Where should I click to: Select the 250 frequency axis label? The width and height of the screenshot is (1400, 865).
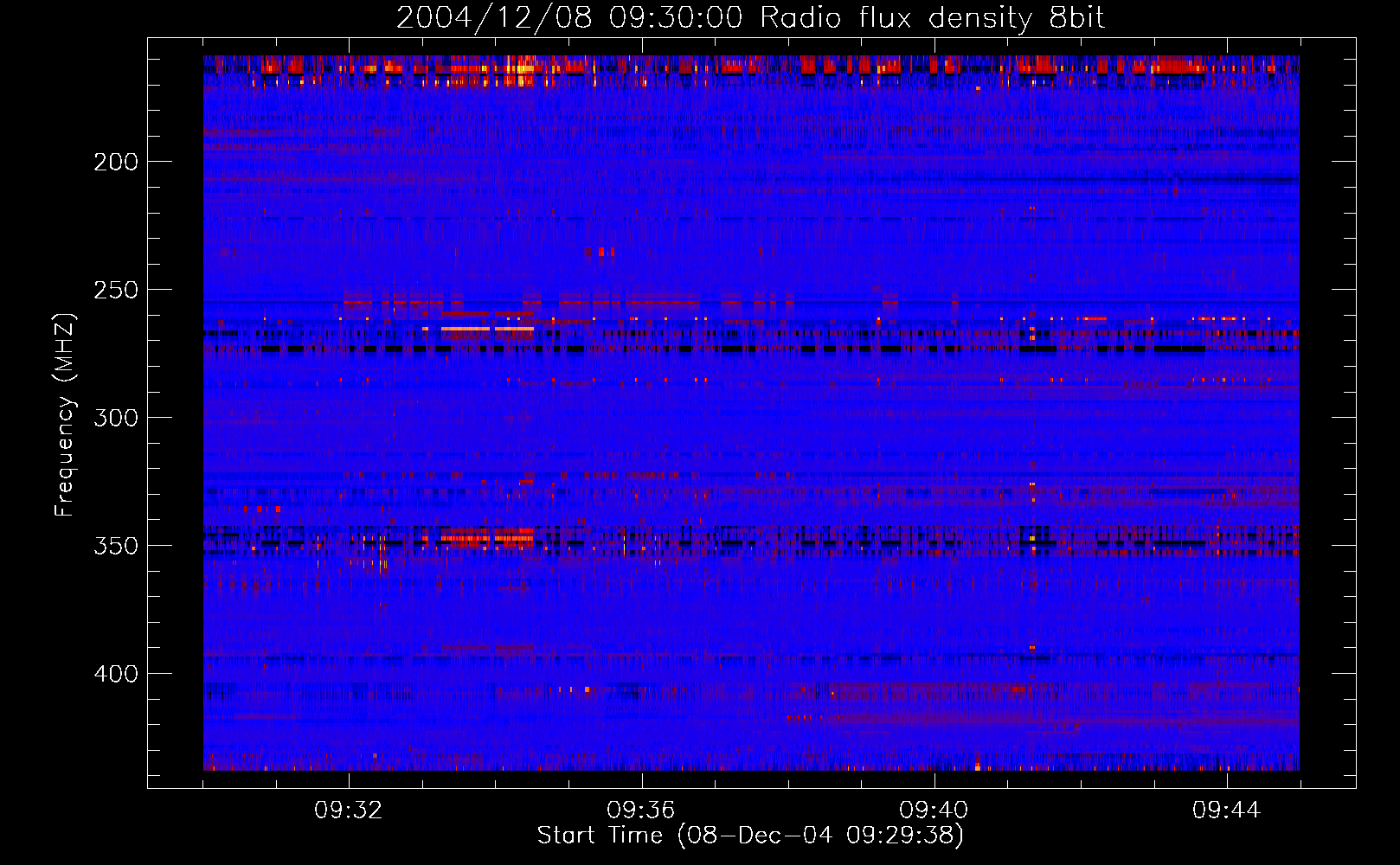(116, 290)
